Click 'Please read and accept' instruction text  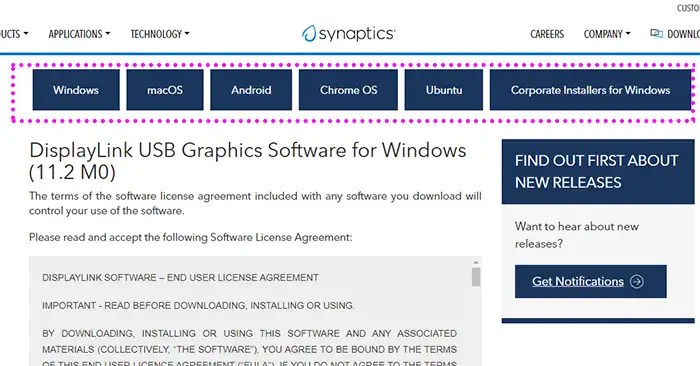[x=191, y=237]
